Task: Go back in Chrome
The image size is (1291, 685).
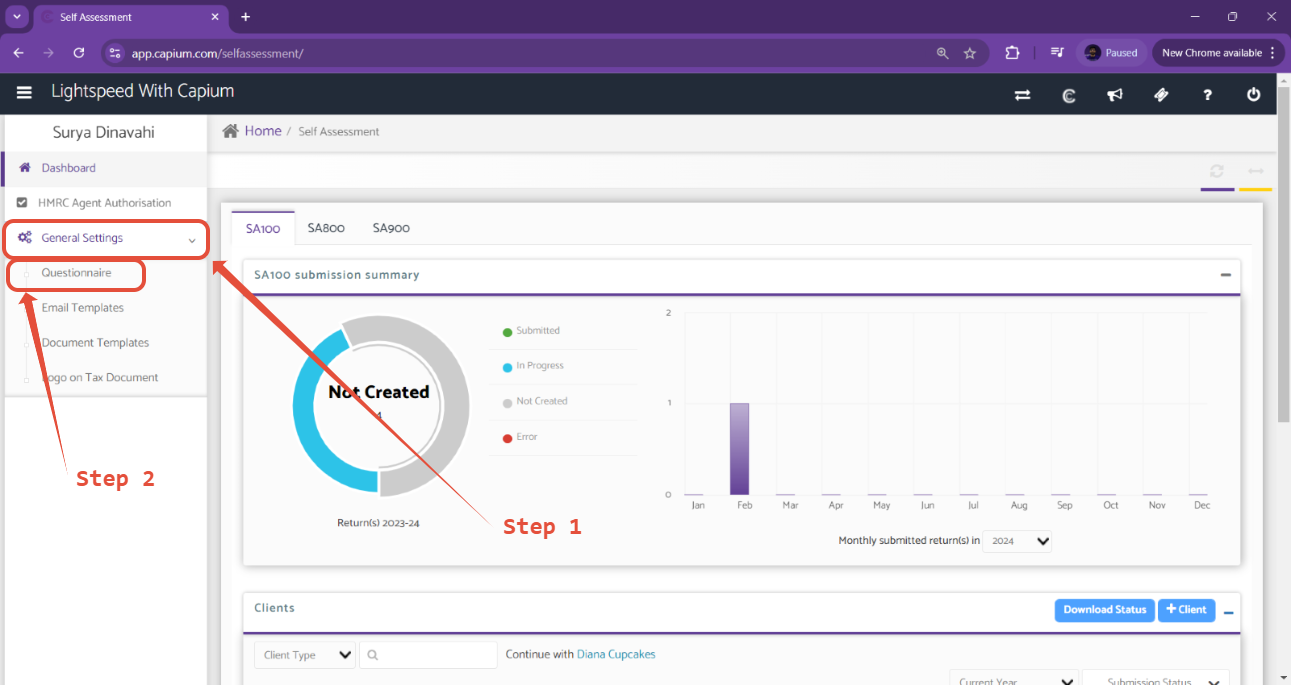Action: 18,53
